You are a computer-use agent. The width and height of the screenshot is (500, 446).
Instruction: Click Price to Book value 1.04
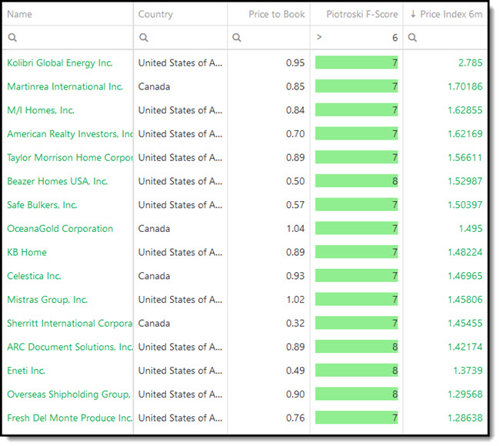coord(296,229)
